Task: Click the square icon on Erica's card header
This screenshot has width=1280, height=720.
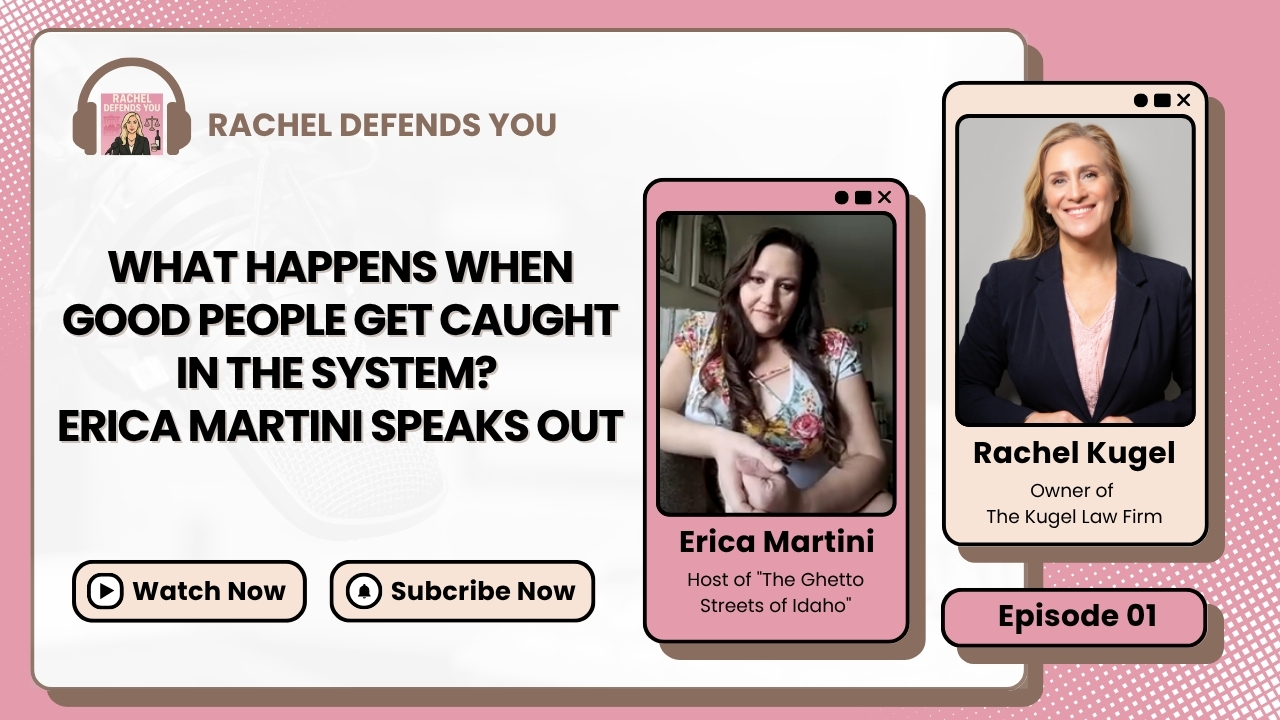Action: tap(862, 197)
